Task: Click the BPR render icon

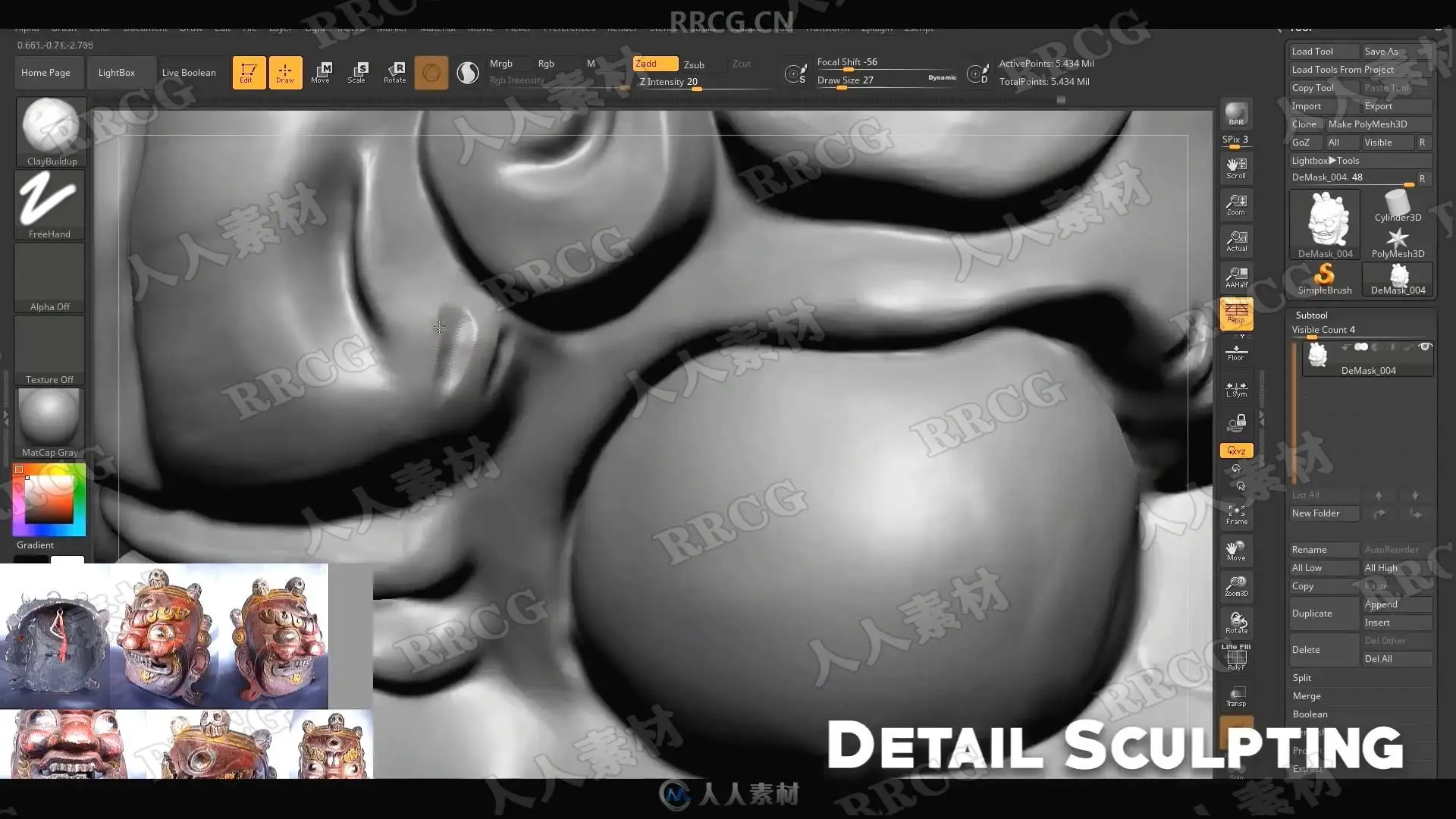Action: pos(1236,114)
